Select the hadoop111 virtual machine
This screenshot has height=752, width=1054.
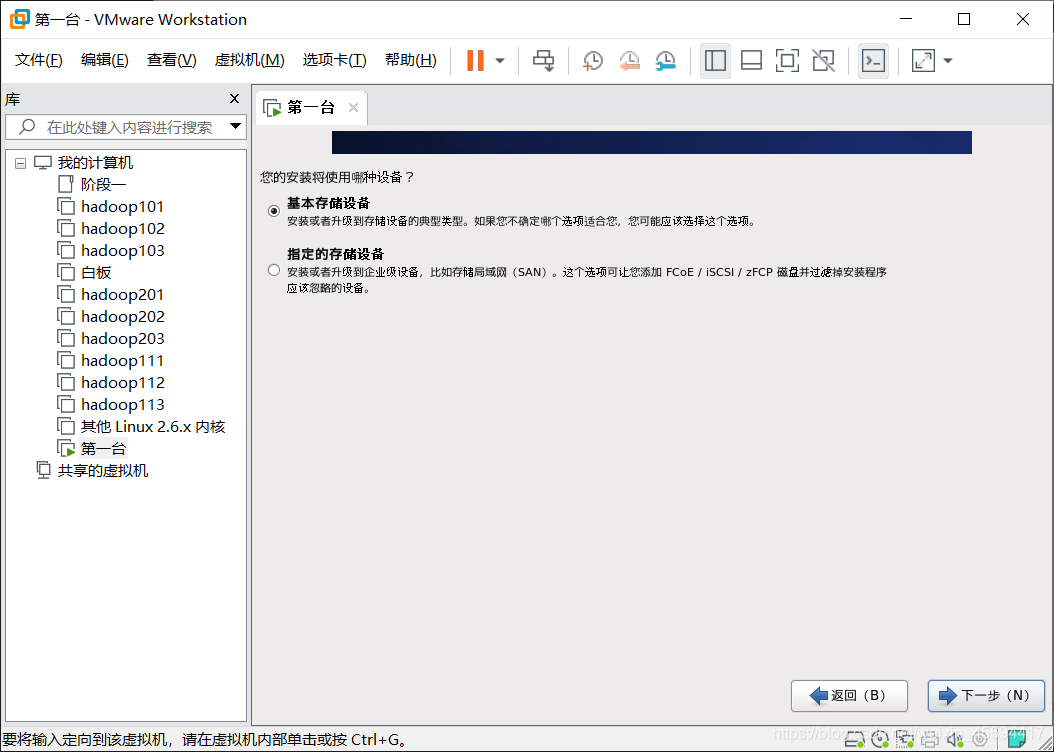[x=122, y=361]
